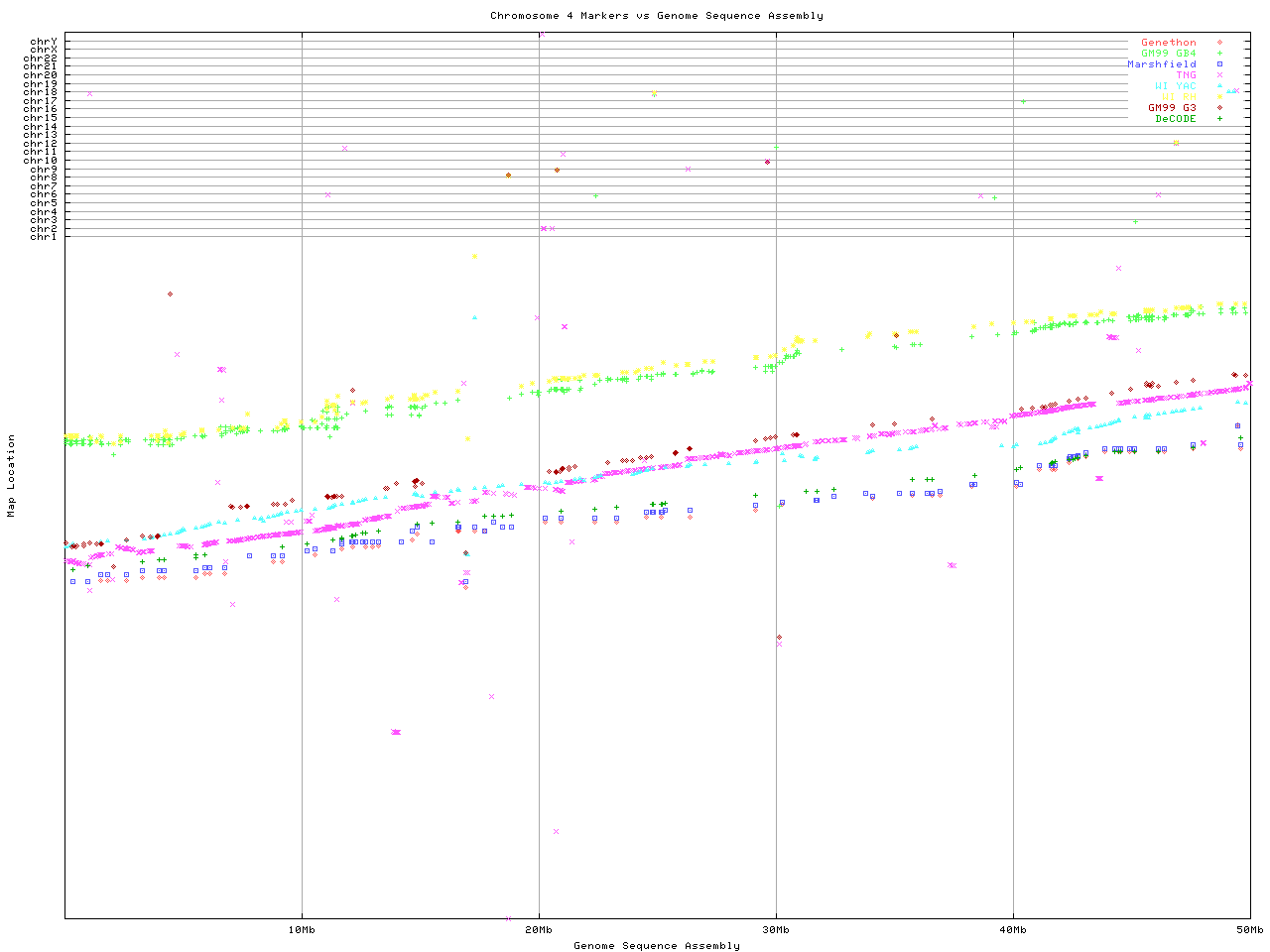The width and height of the screenshot is (1270, 952).
Task: Click the Marshfield square marker in legend
Action: click(x=1219, y=64)
